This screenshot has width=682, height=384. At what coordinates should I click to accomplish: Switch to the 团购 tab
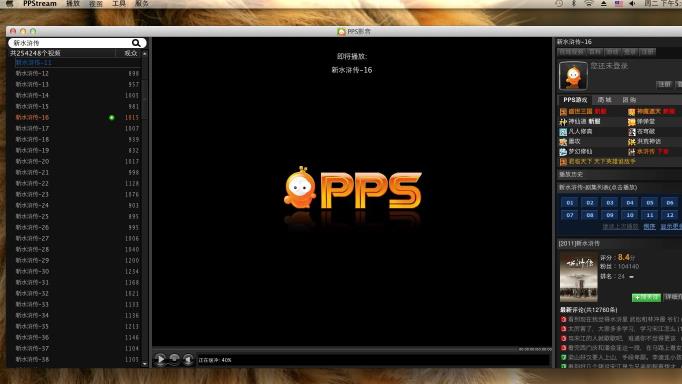click(x=629, y=100)
